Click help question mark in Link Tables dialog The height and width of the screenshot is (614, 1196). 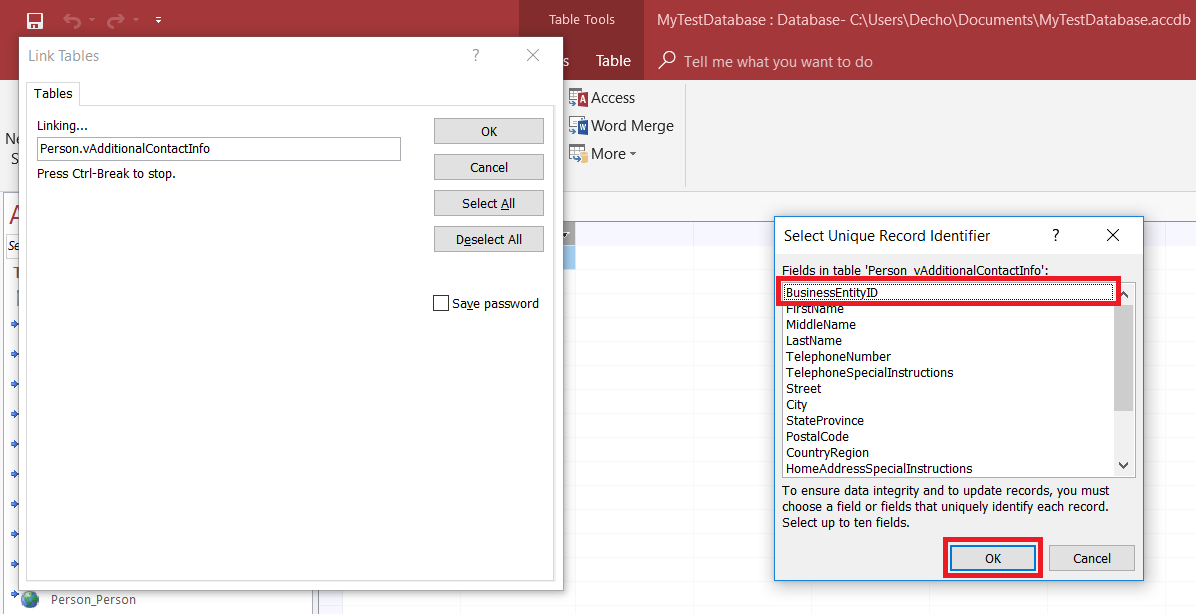(x=476, y=56)
